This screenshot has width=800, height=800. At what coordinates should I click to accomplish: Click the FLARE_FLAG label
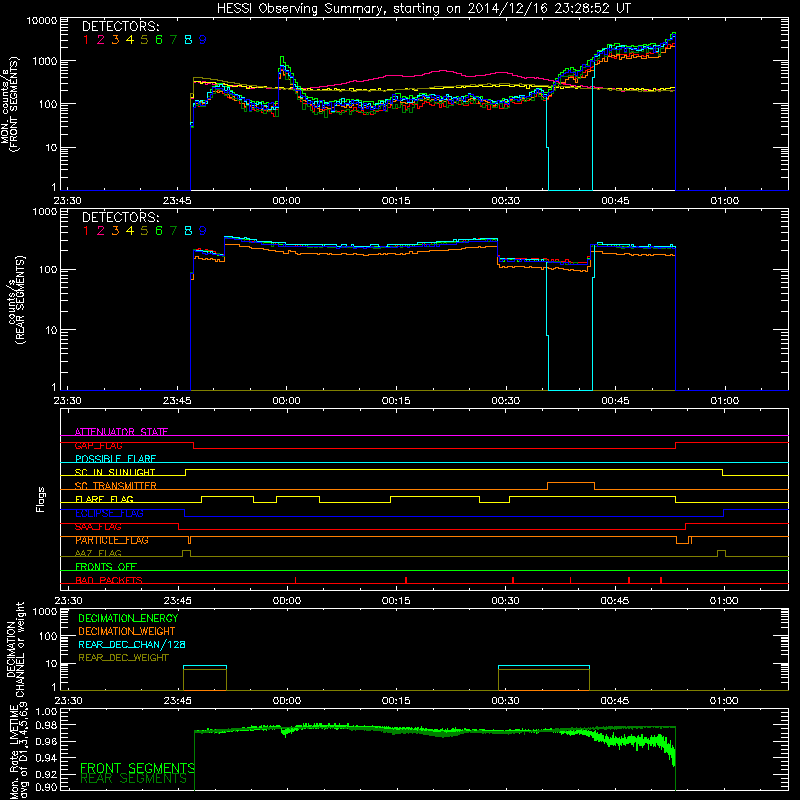pos(104,499)
